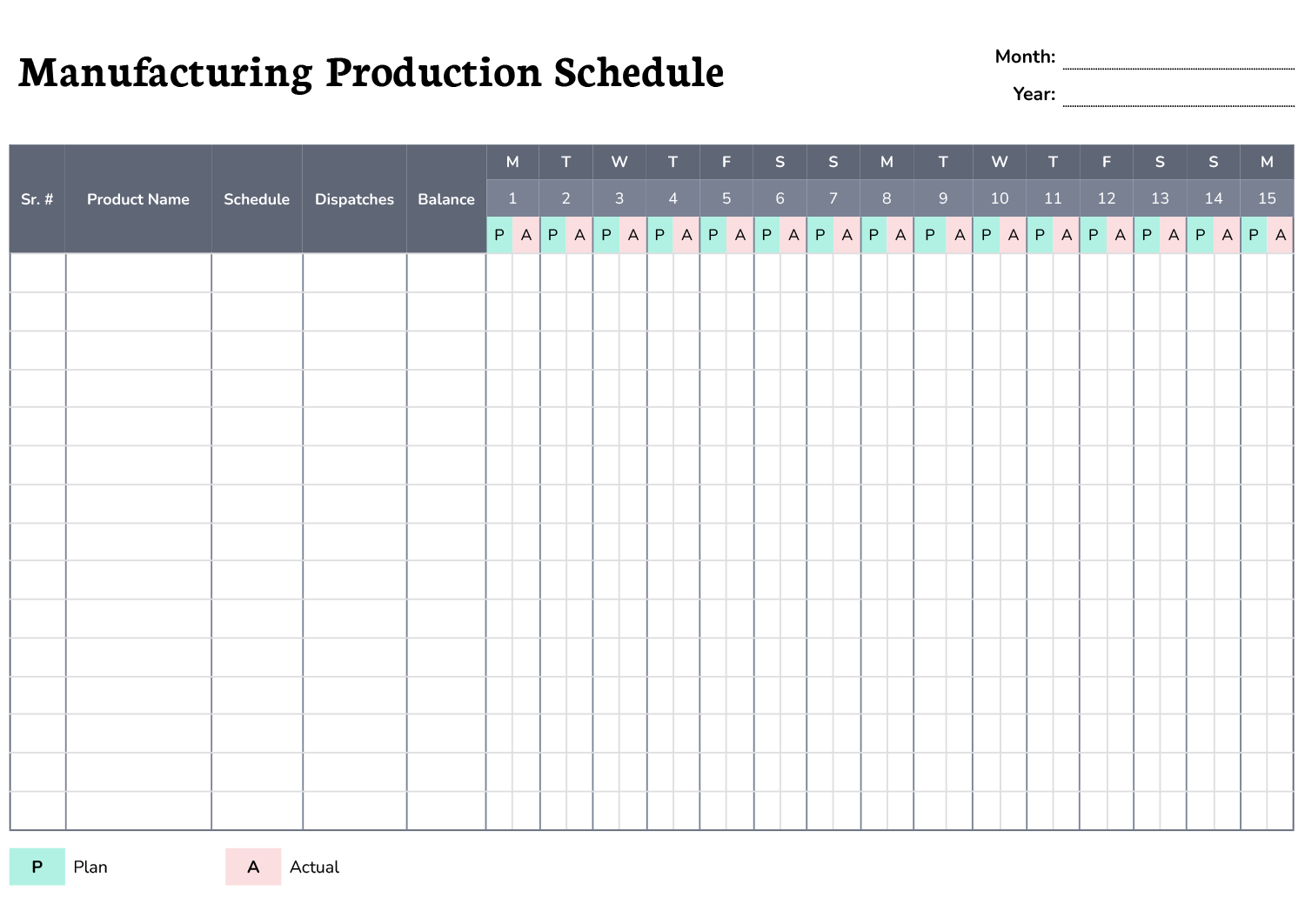Click the Balance column header
Image resolution: width=1305 pixels, height=924 pixels.
446,199
